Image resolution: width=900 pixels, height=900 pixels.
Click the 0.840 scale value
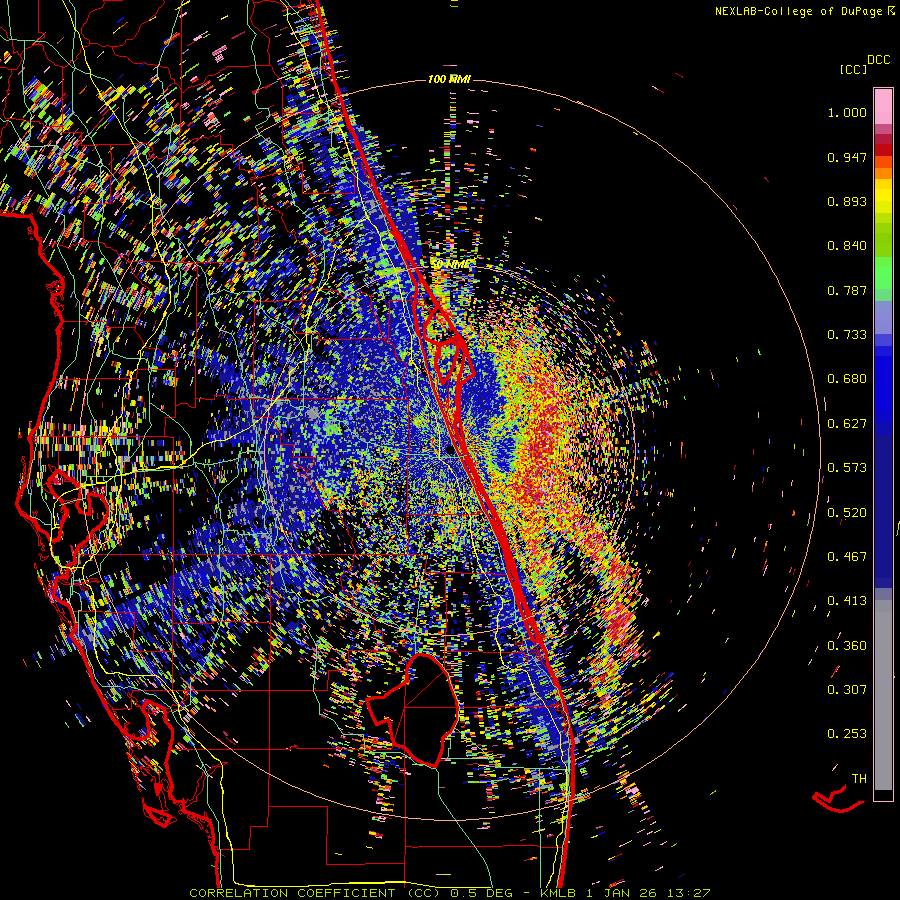click(x=847, y=246)
